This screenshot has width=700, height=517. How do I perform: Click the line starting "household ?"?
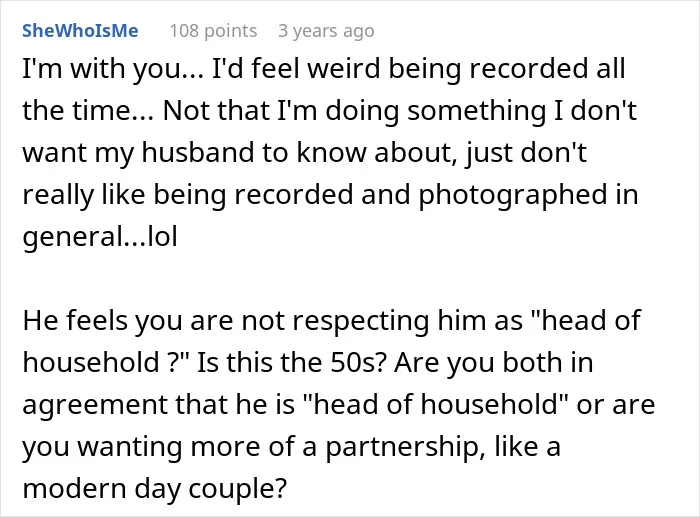coord(308,363)
